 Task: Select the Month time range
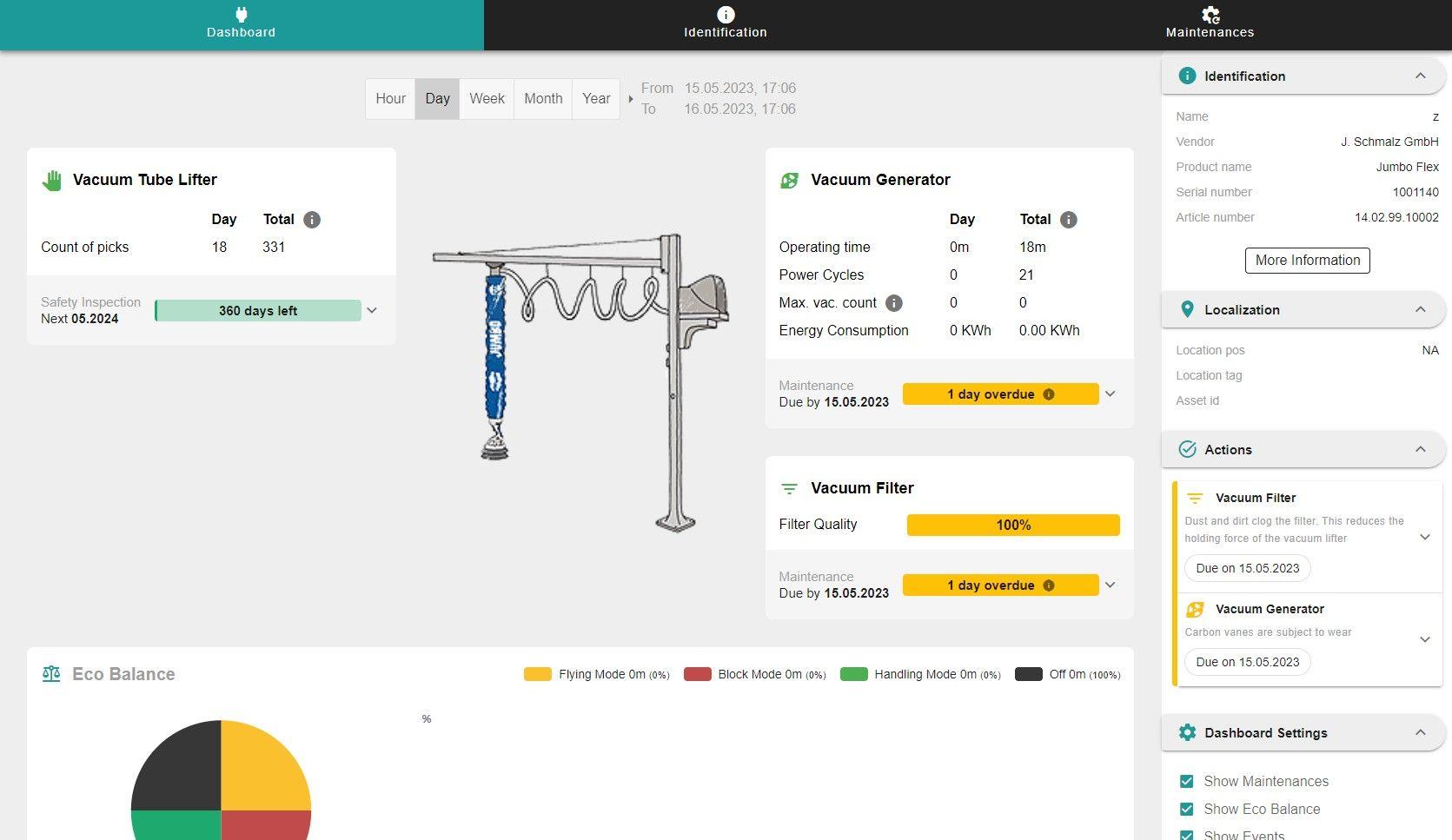click(x=543, y=99)
